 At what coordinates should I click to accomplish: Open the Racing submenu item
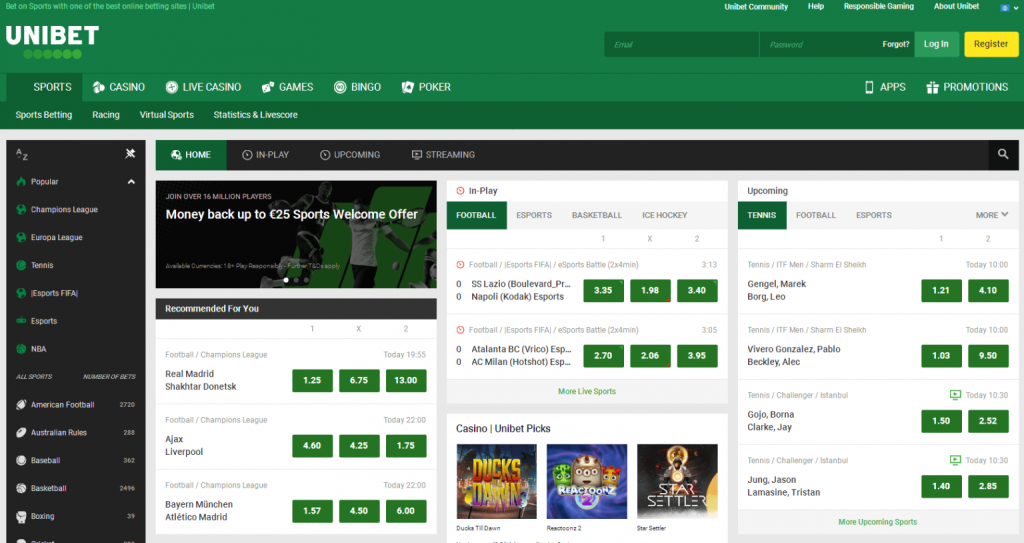click(106, 114)
